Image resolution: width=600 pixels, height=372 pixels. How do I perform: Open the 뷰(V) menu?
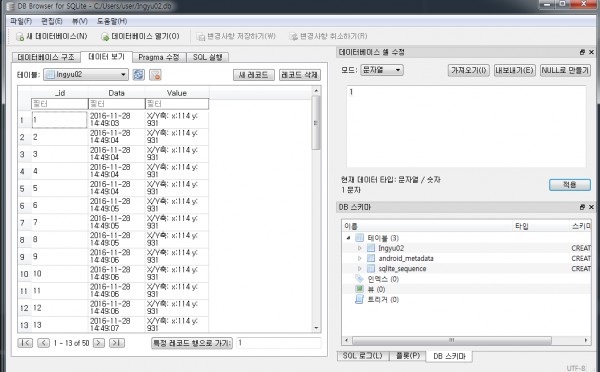(80, 21)
